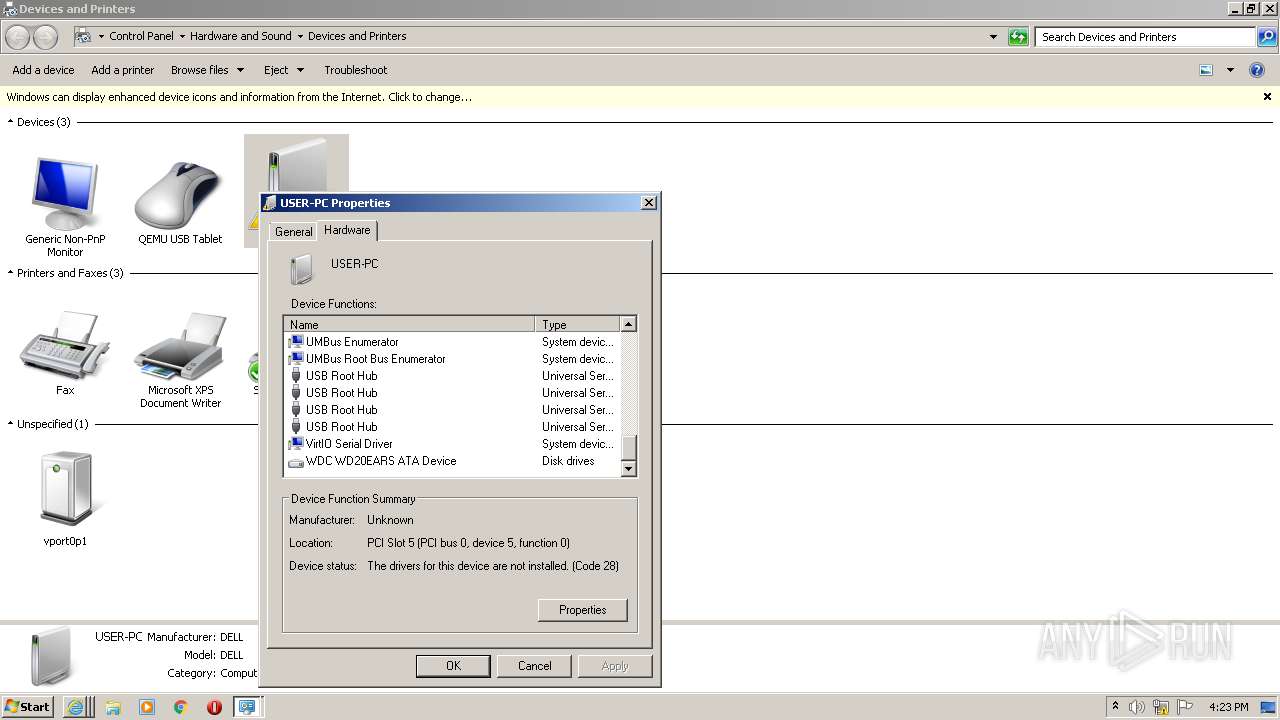The width and height of the screenshot is (1280, 720).
Task: Sort device functions by Name column
Action: point(410,325)
